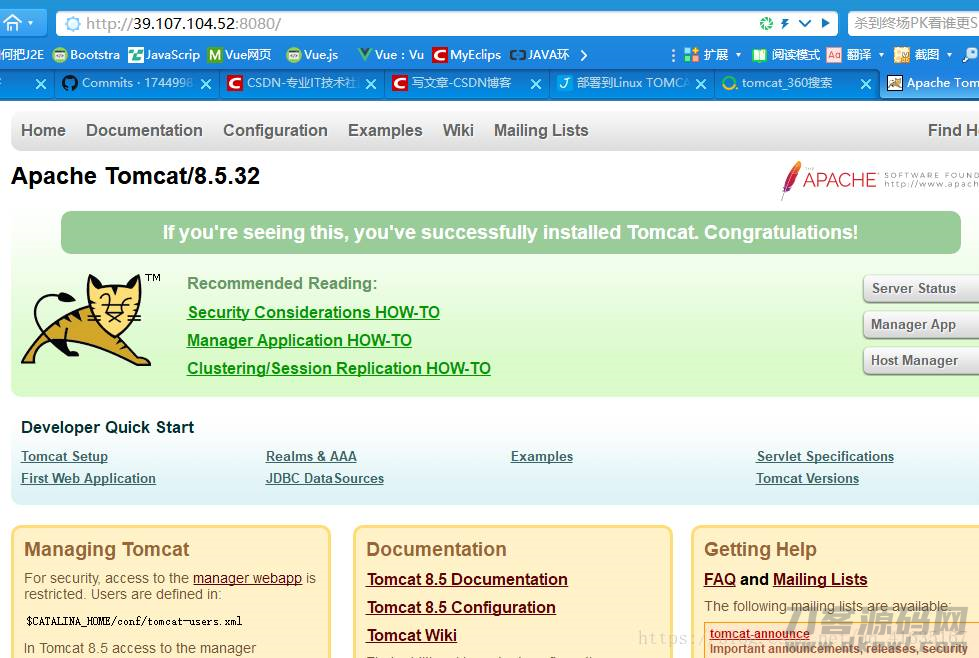
Task: Click the lightning speed-mode icon in address bar
Action: coord(785,24)
